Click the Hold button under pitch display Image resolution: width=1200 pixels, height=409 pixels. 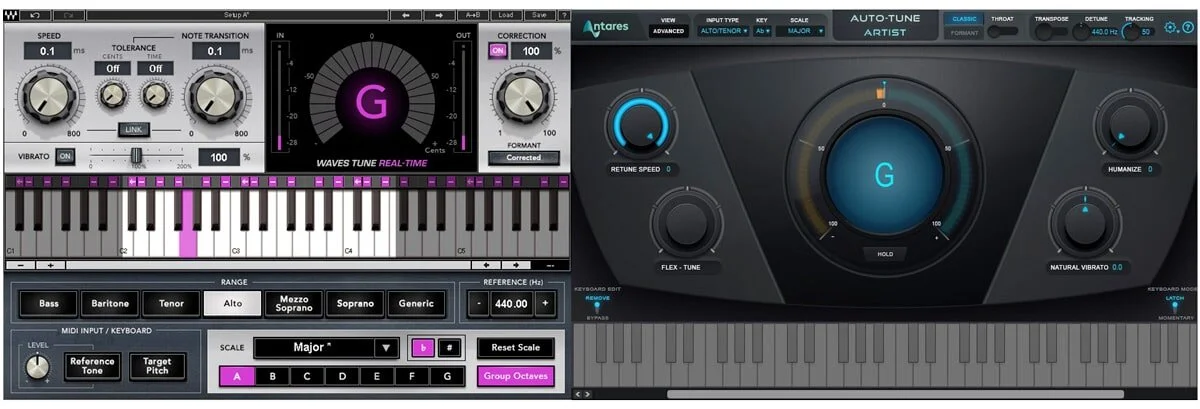click(x=885, y=254)
